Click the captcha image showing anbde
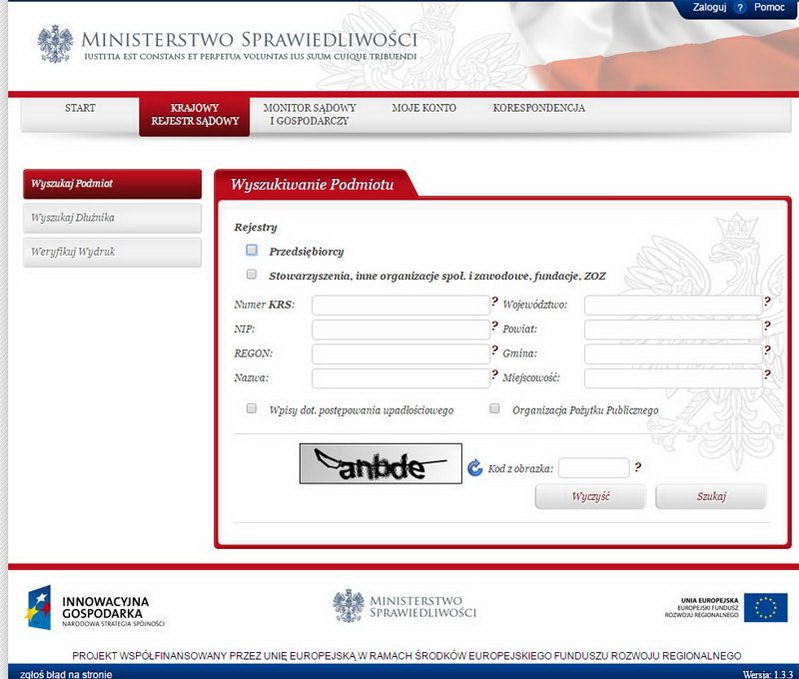The image size is (799, 679). (381, 464)
